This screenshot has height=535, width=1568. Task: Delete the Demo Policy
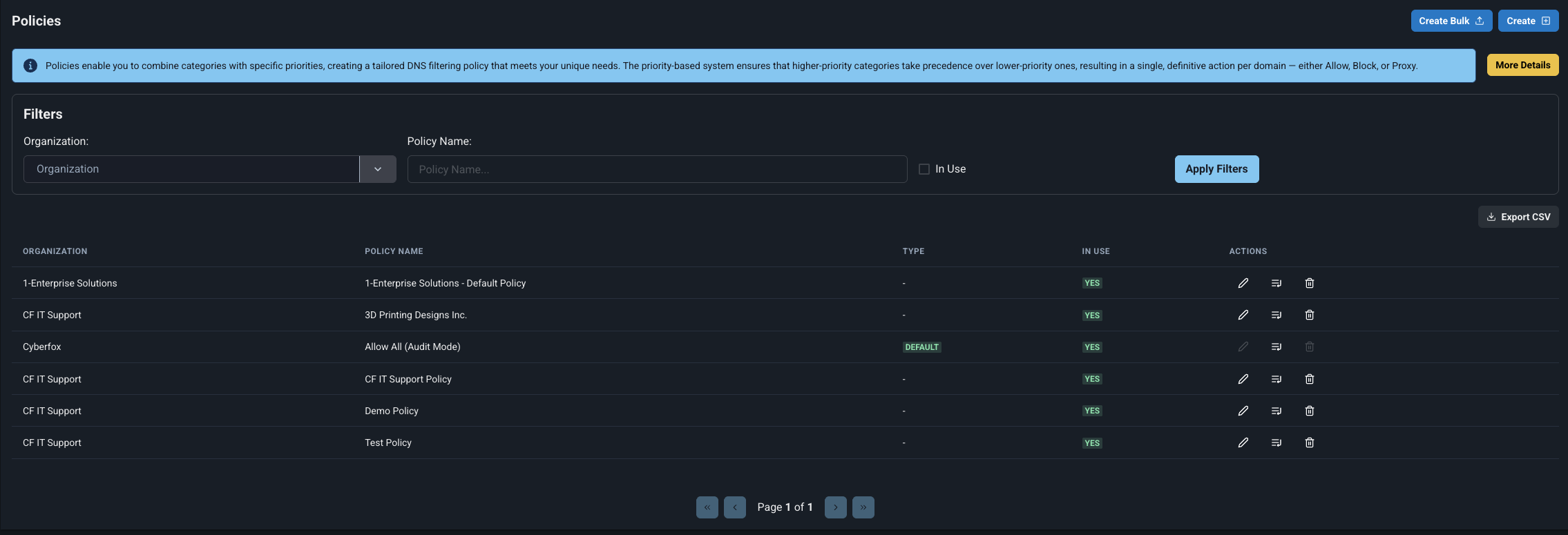click(x=1309, y=411)
